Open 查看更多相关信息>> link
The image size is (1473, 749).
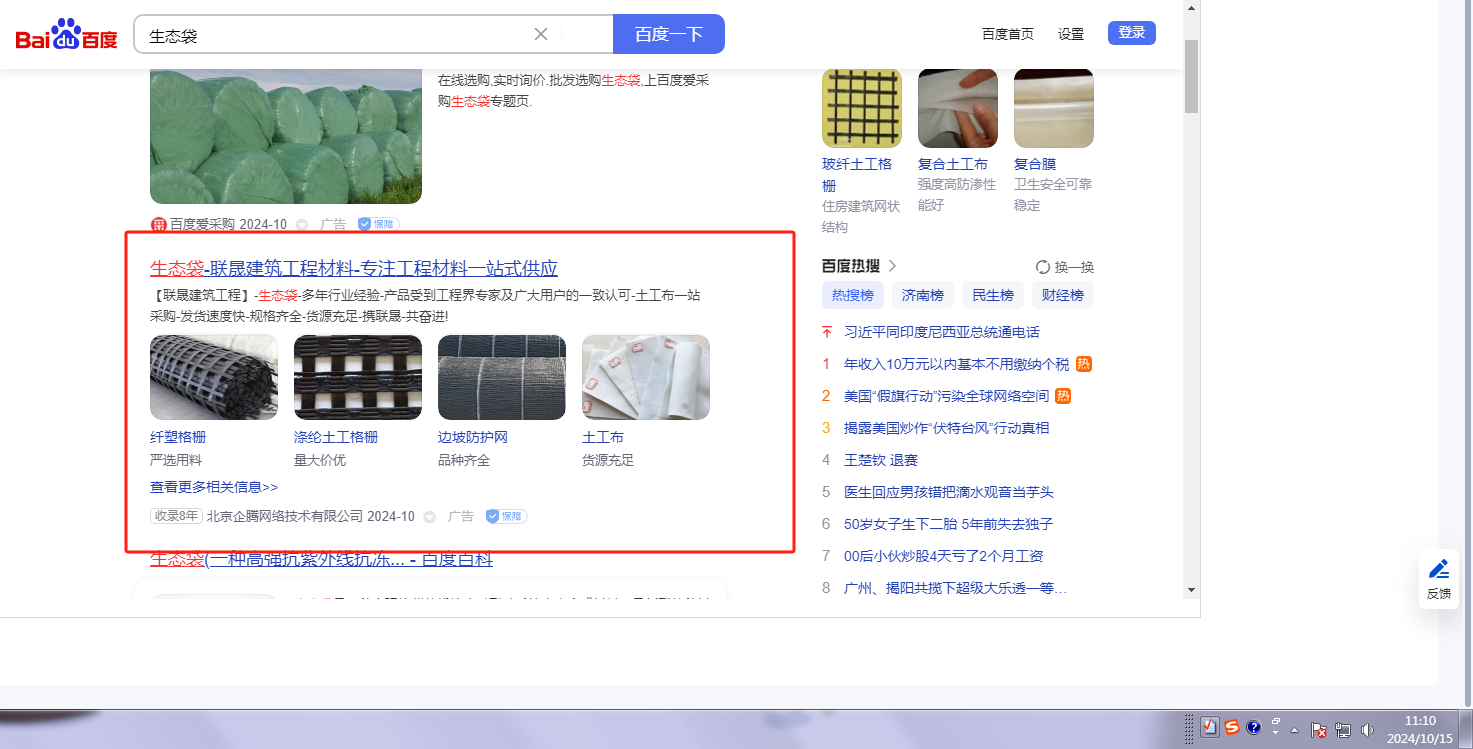tap(214, 487)
